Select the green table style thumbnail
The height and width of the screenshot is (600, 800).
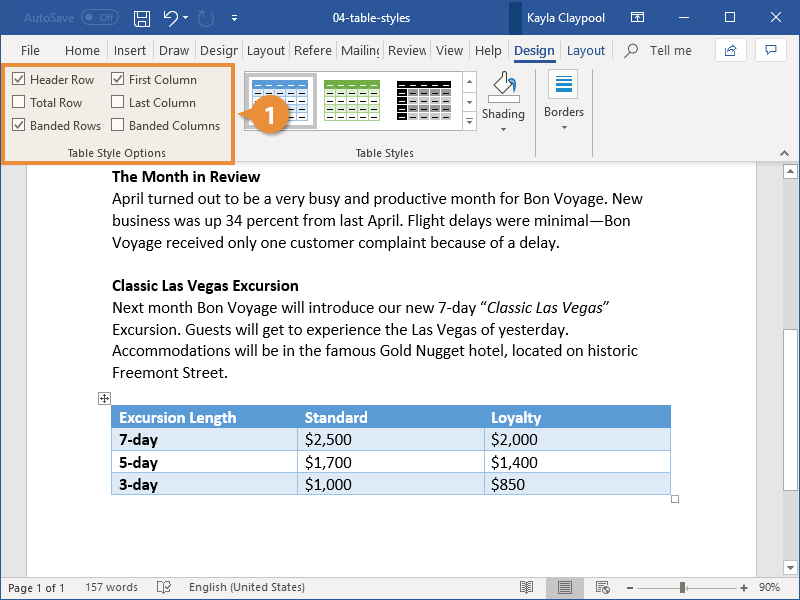tap(351, 99)
